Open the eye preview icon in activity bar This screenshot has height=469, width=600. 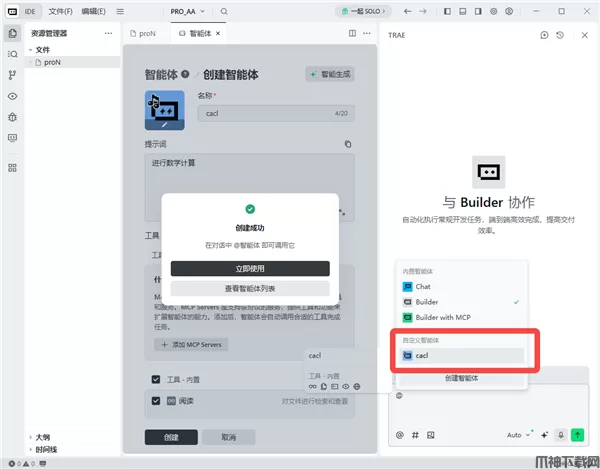(12, 96)
